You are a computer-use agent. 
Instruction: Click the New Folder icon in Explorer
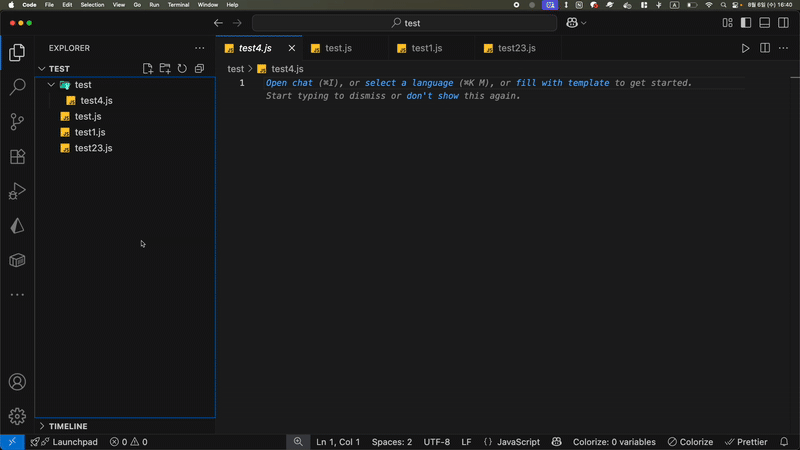[x=165, y=69]
